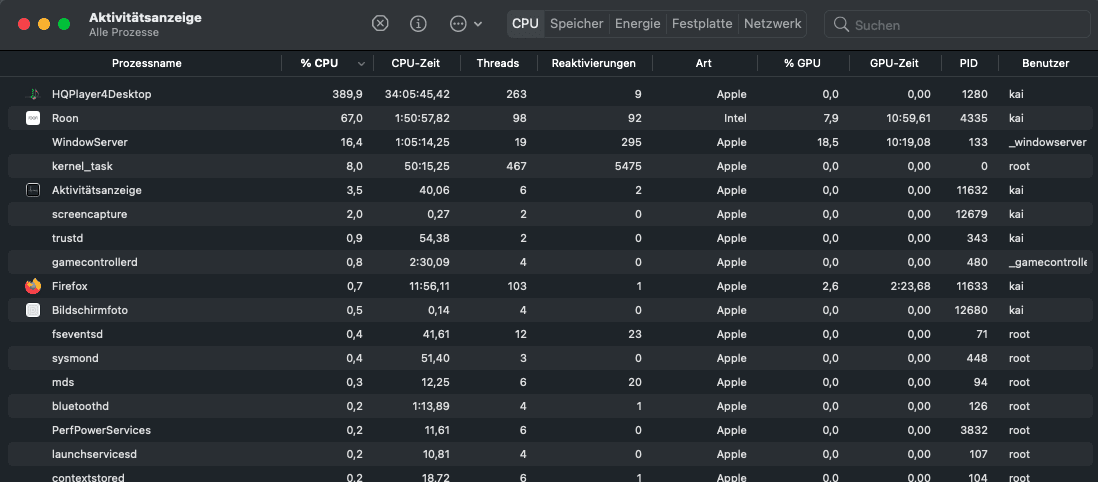Click the Reaktivierungen value 5475

point(628,166)
